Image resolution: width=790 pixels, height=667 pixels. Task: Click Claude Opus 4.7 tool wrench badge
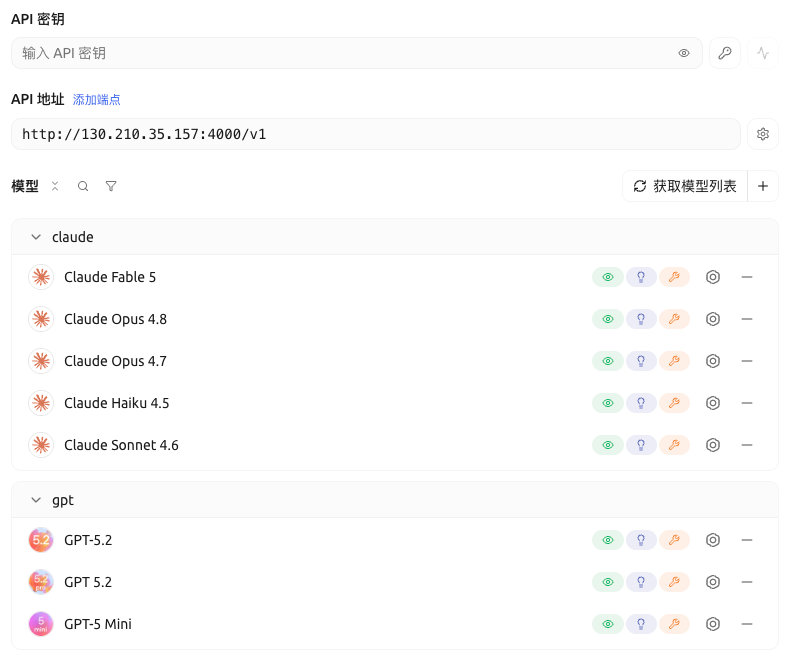674,361
